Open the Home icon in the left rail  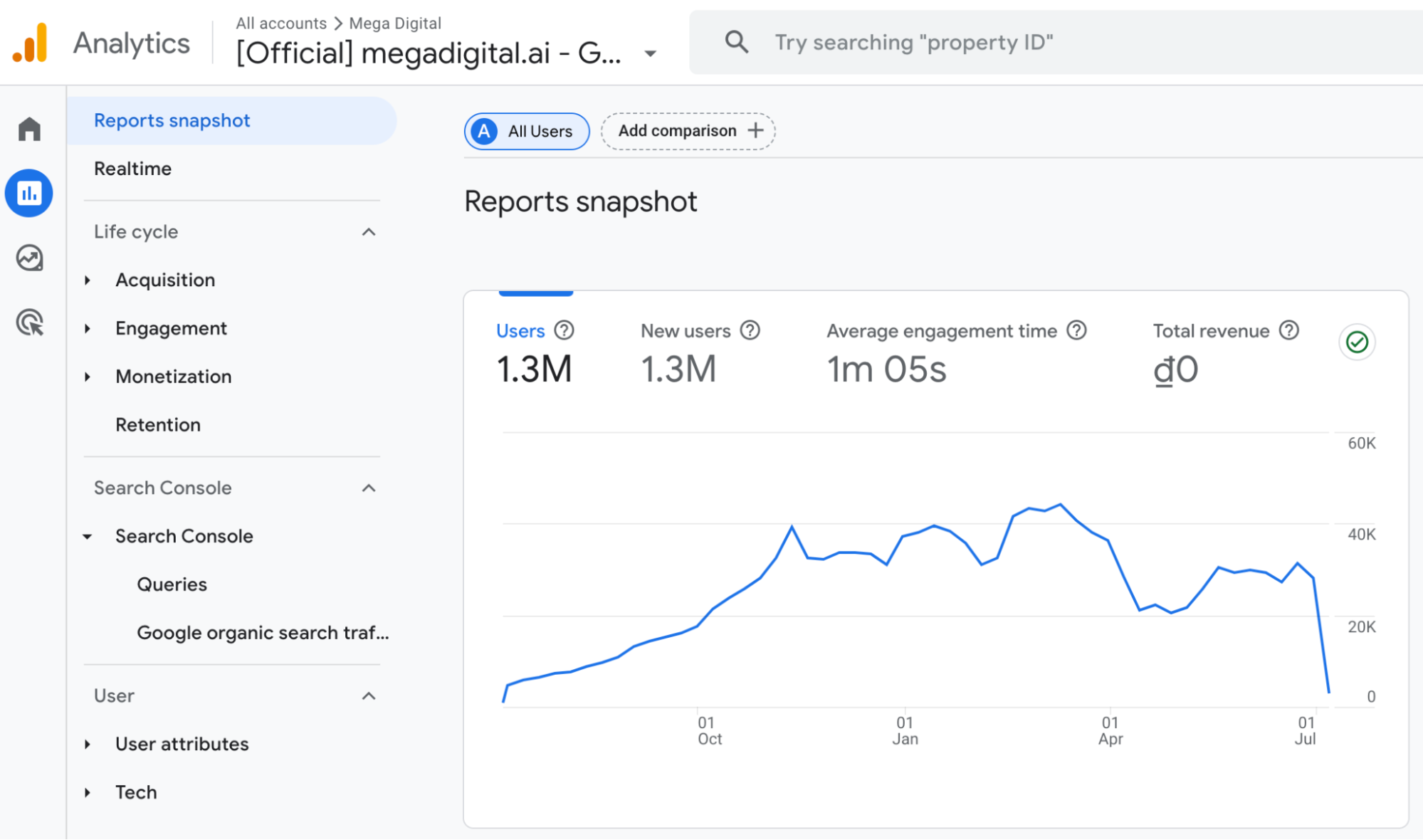pos(29,129)
